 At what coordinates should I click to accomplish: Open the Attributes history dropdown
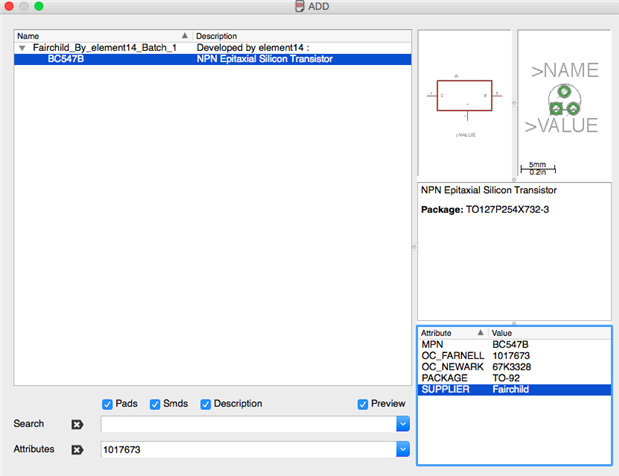(x=403, y=449)
